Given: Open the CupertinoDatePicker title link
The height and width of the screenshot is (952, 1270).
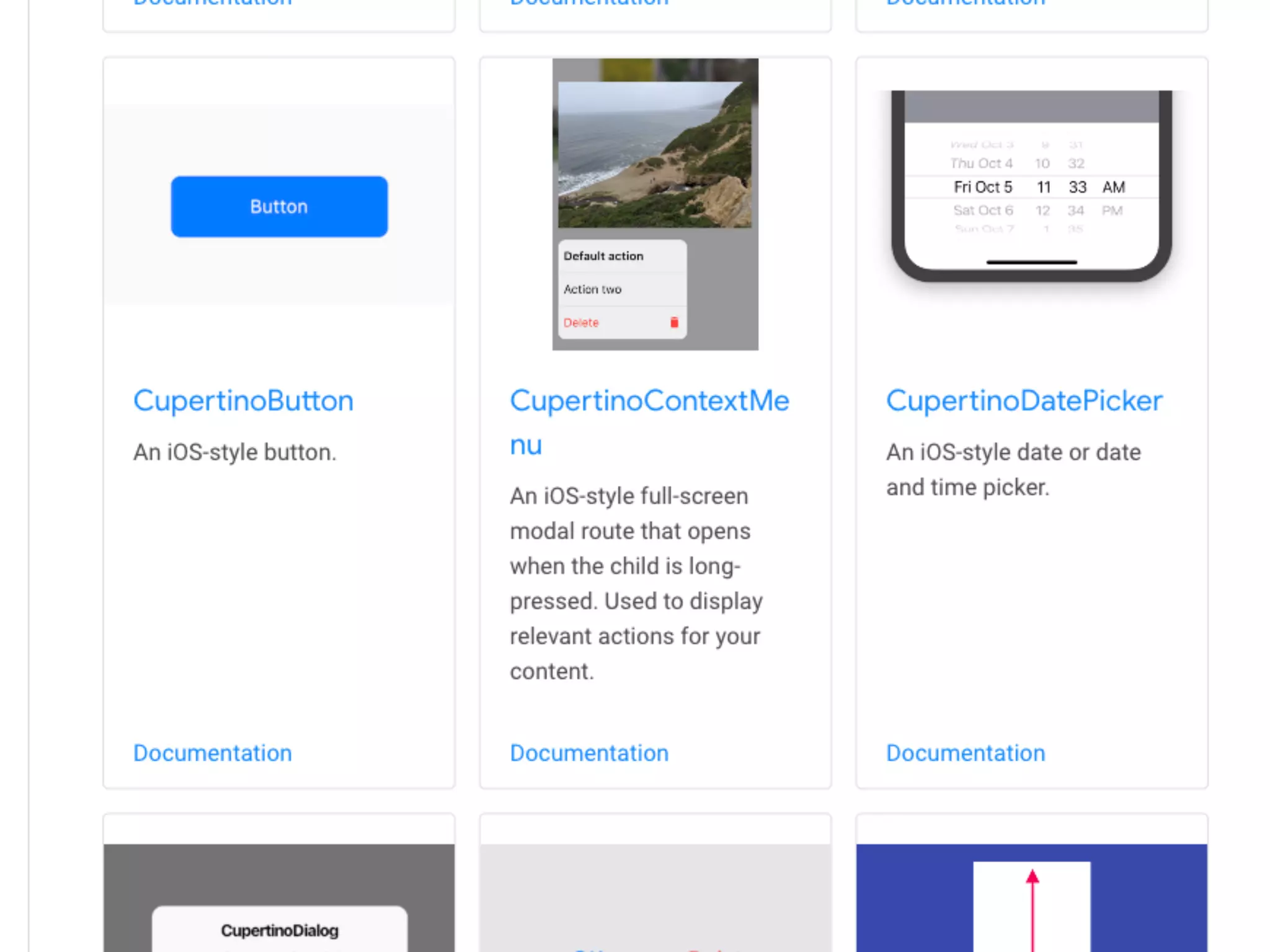Looking at the screenshot, I should (x=1024, y=401).
